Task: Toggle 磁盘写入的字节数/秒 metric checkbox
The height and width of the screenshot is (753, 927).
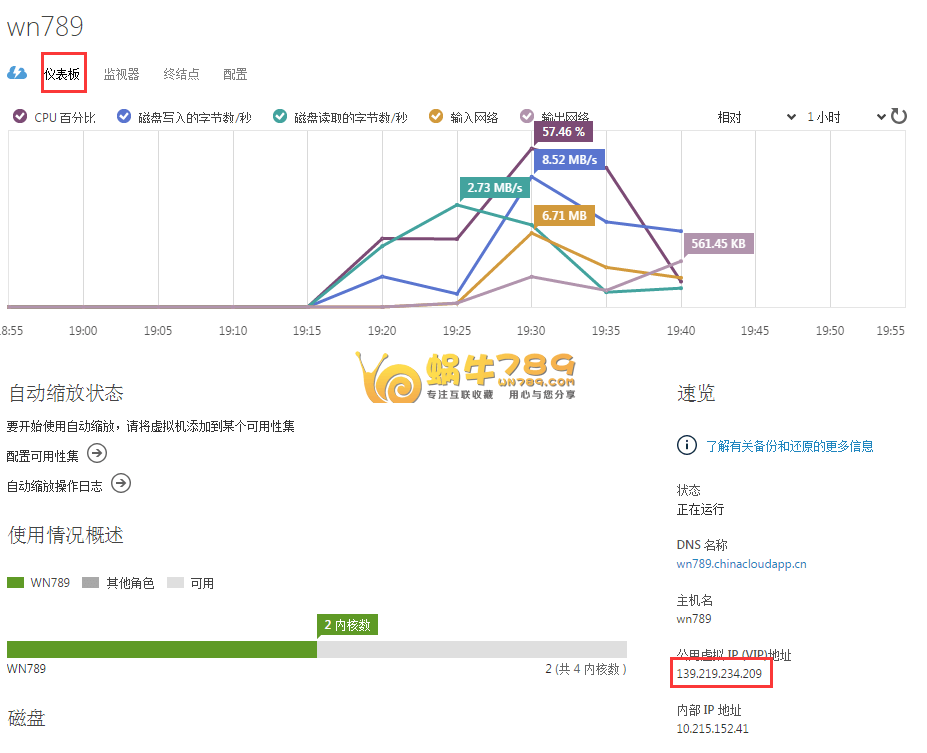Action: pyautogui.click(x=124, y=117)
